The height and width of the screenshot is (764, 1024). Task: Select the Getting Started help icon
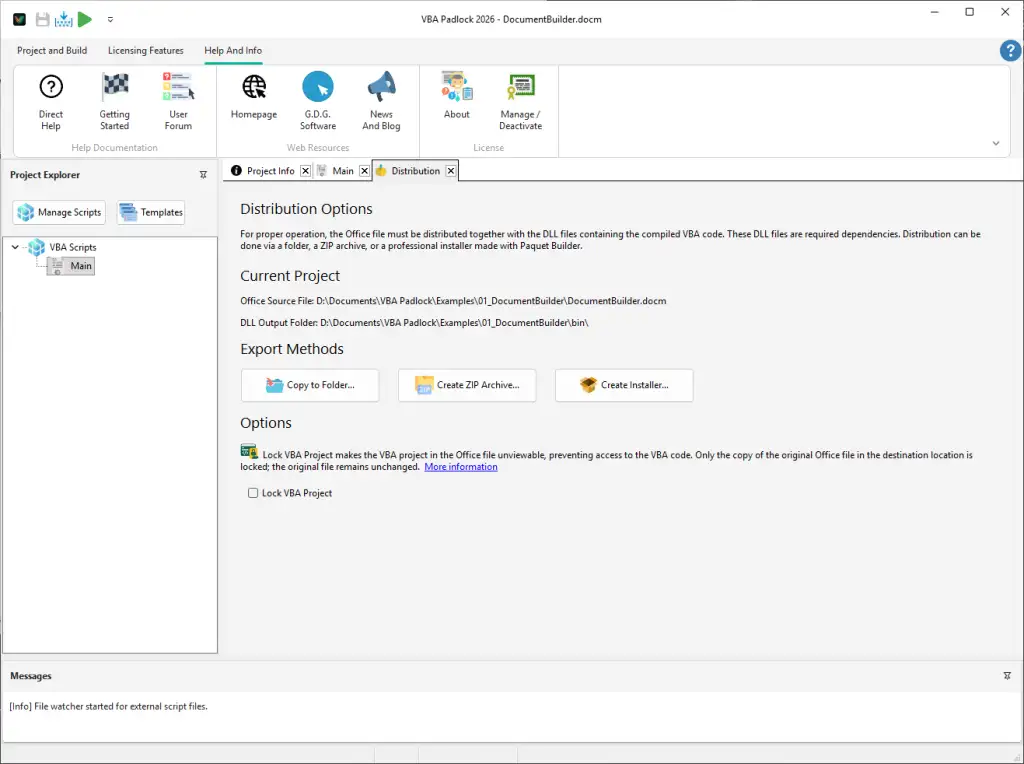[114, 100]
